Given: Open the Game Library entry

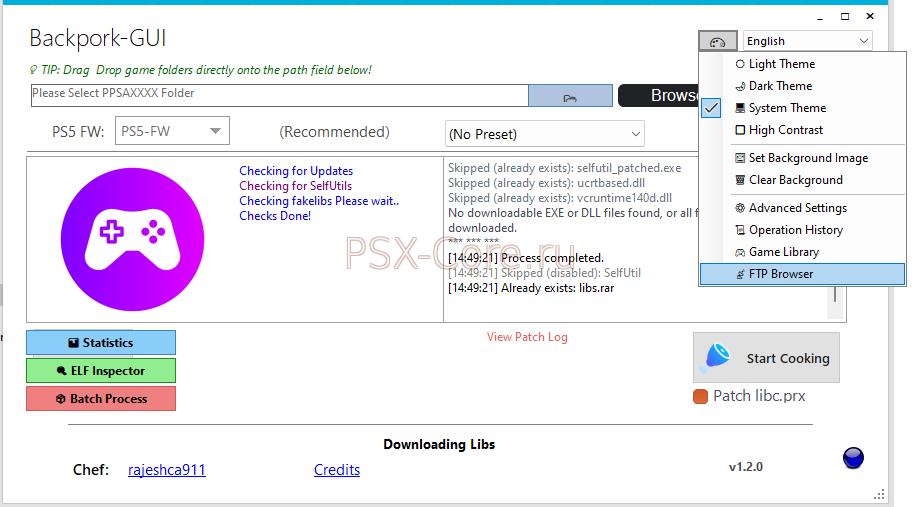Looking at the screenshot, I should click(x=783, y=252).
